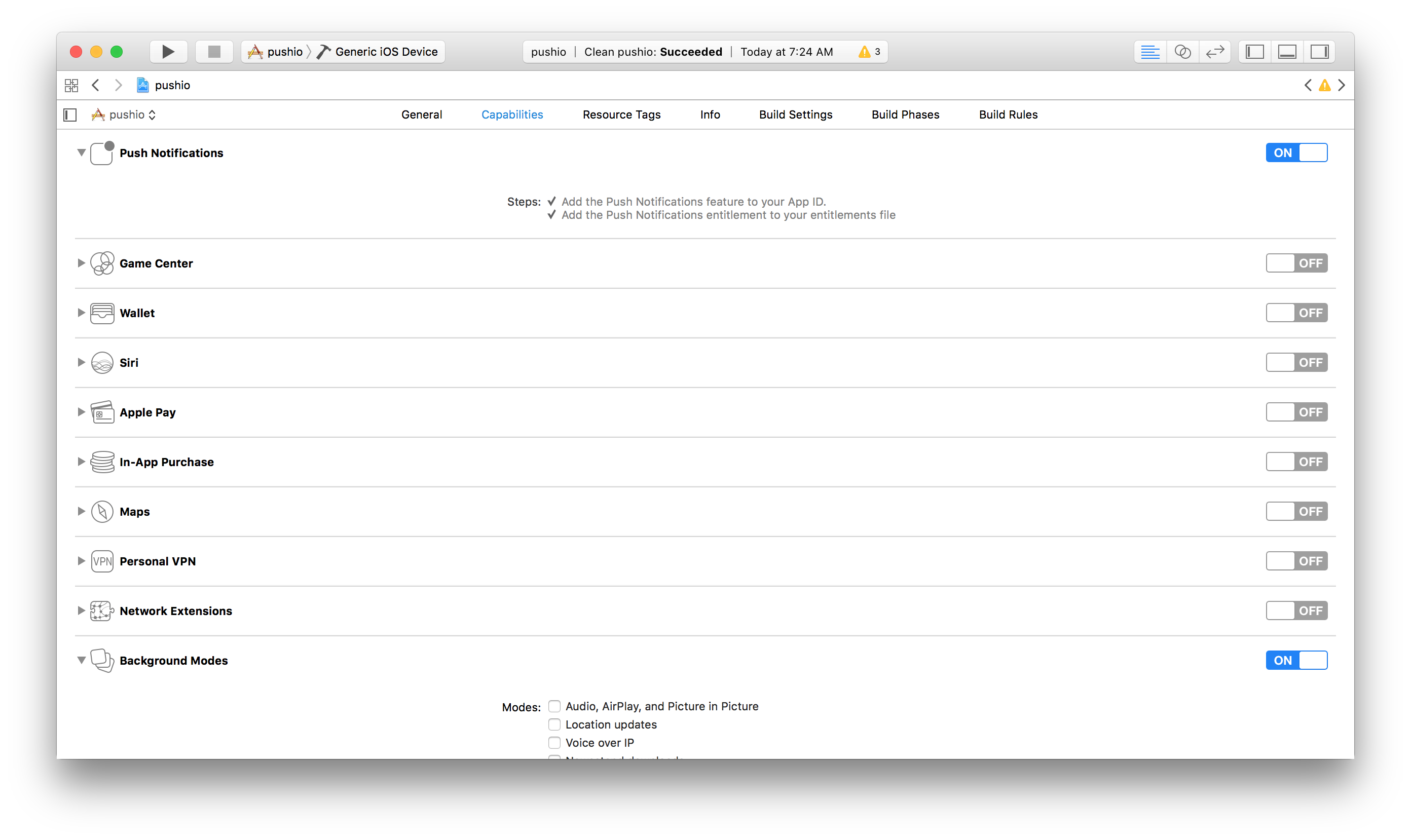Screen dimensions: 1411x840
Task: Expand the Apple Pay section
Action: pyautogui.click(x=82, y=412)
